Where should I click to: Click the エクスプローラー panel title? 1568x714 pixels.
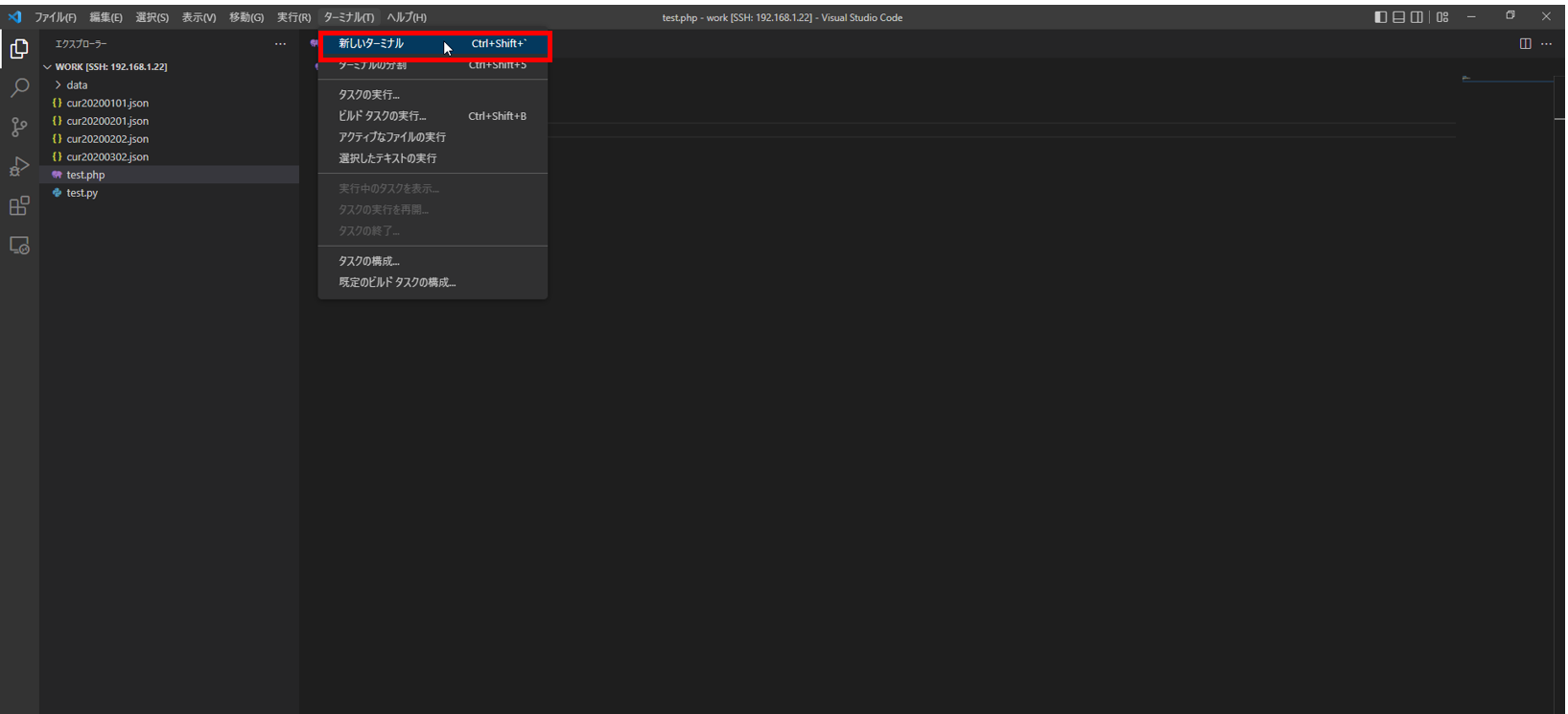tap(82, 44)
